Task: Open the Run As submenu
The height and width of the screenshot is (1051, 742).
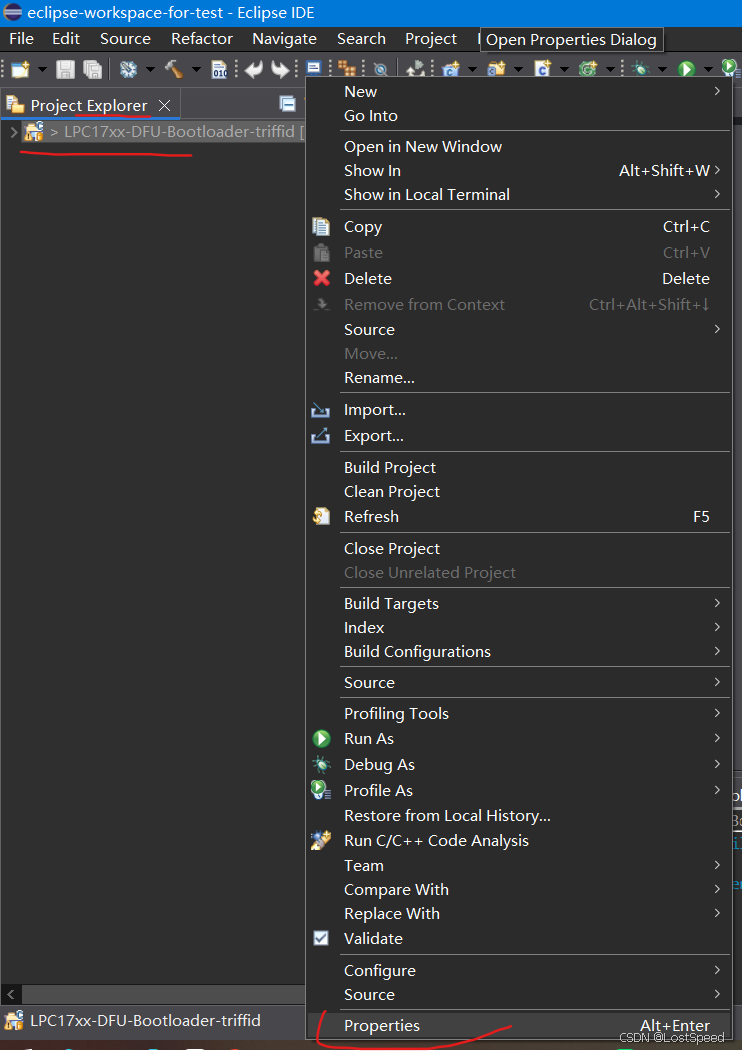Action: pyautogui.click(x=518, y=739)
